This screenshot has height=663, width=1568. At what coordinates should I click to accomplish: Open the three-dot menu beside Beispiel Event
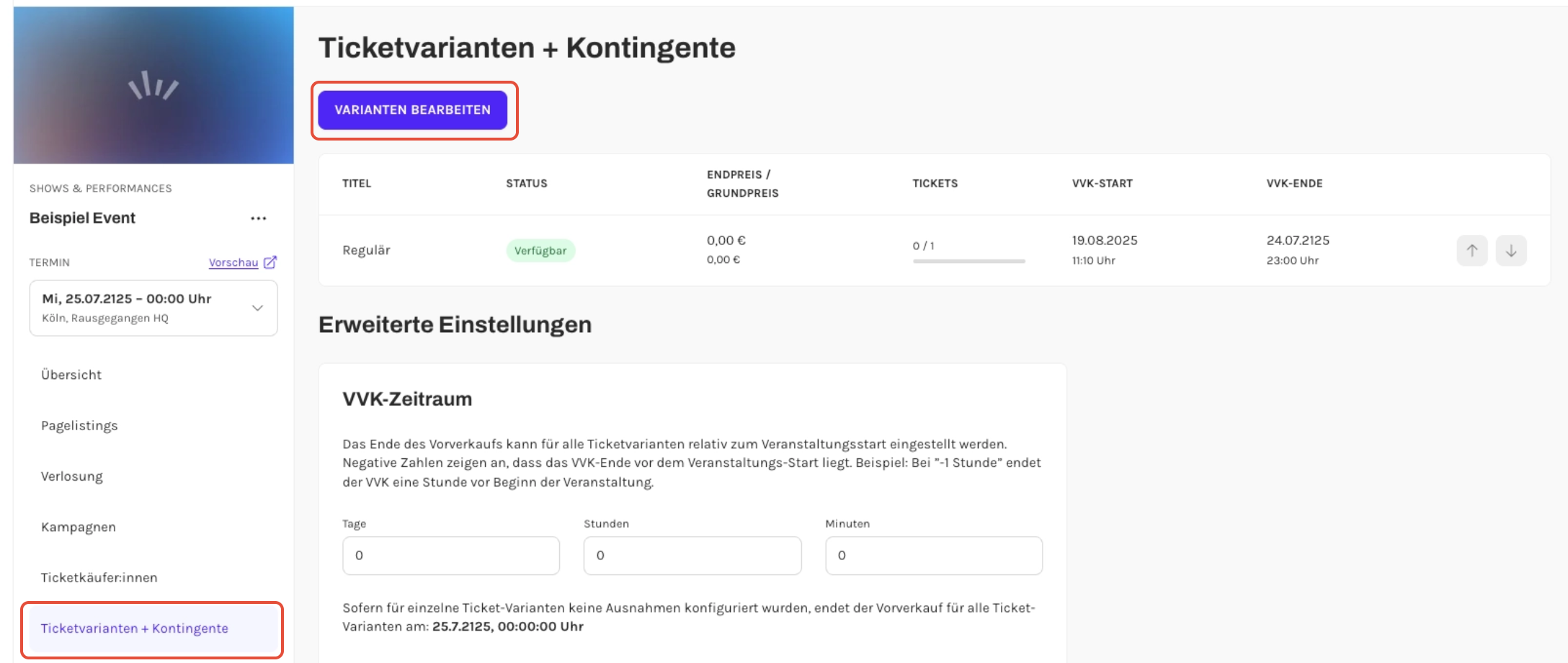[x=259, y=218]
